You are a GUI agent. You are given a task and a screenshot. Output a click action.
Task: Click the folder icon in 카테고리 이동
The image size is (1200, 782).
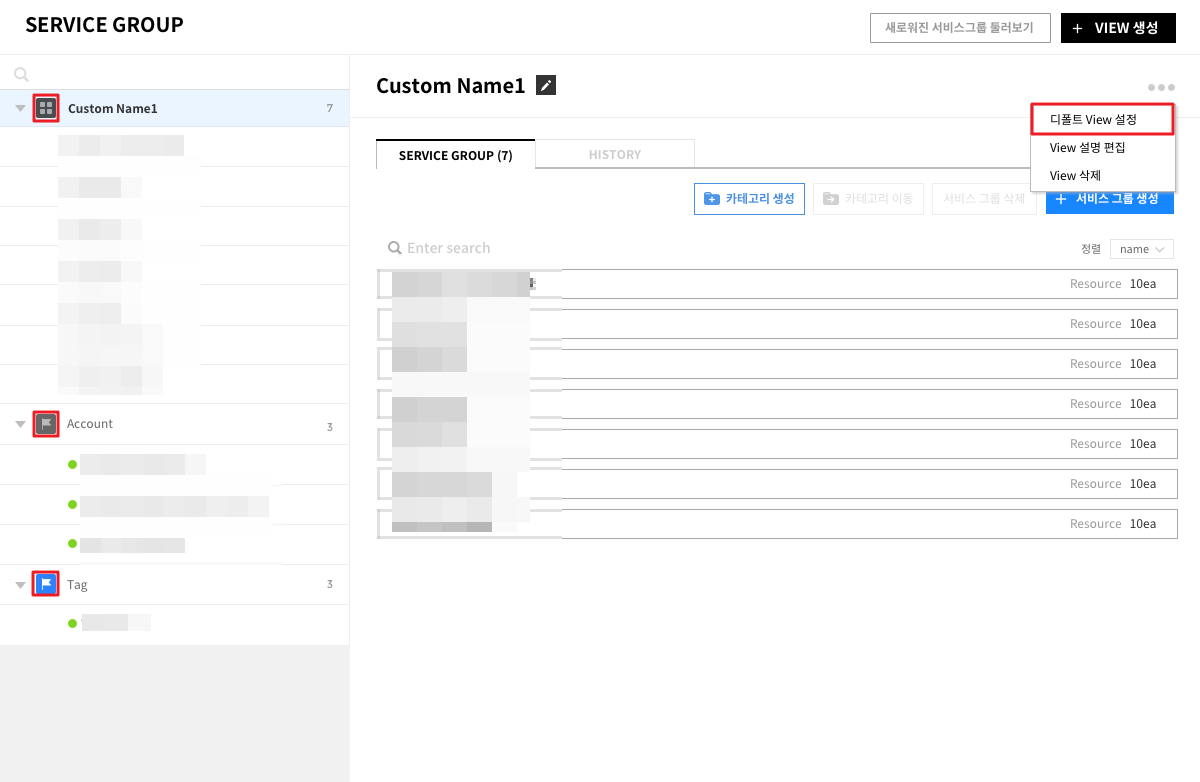click(831, 199)
